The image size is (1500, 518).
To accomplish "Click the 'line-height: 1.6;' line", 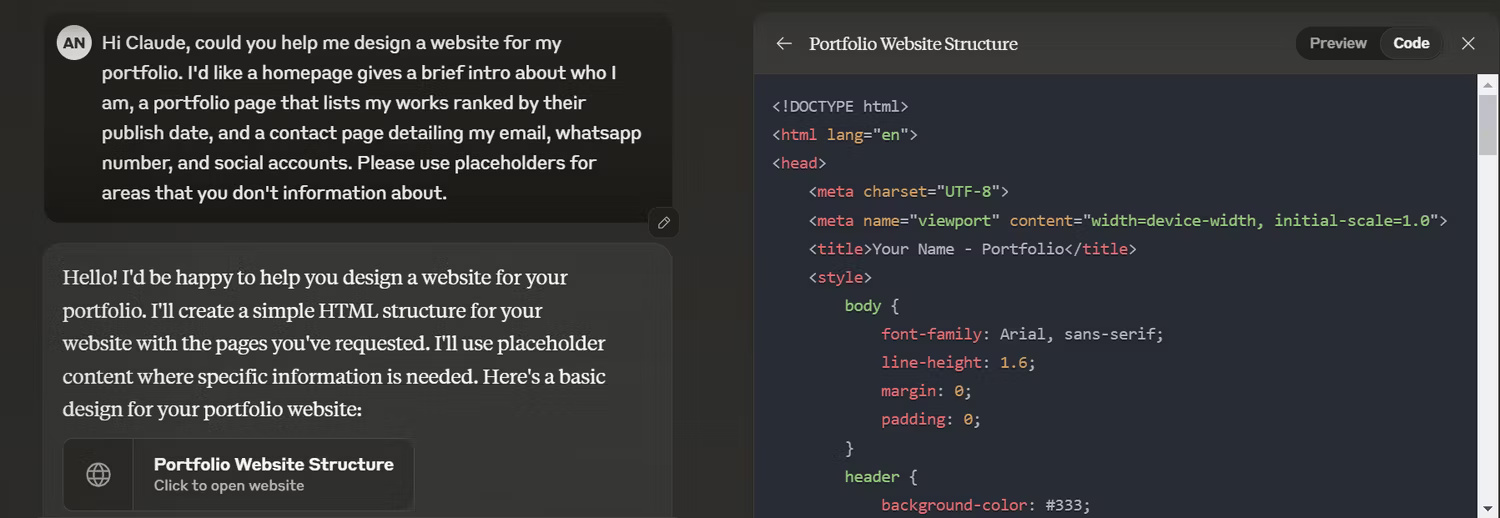I will (958, 362).
